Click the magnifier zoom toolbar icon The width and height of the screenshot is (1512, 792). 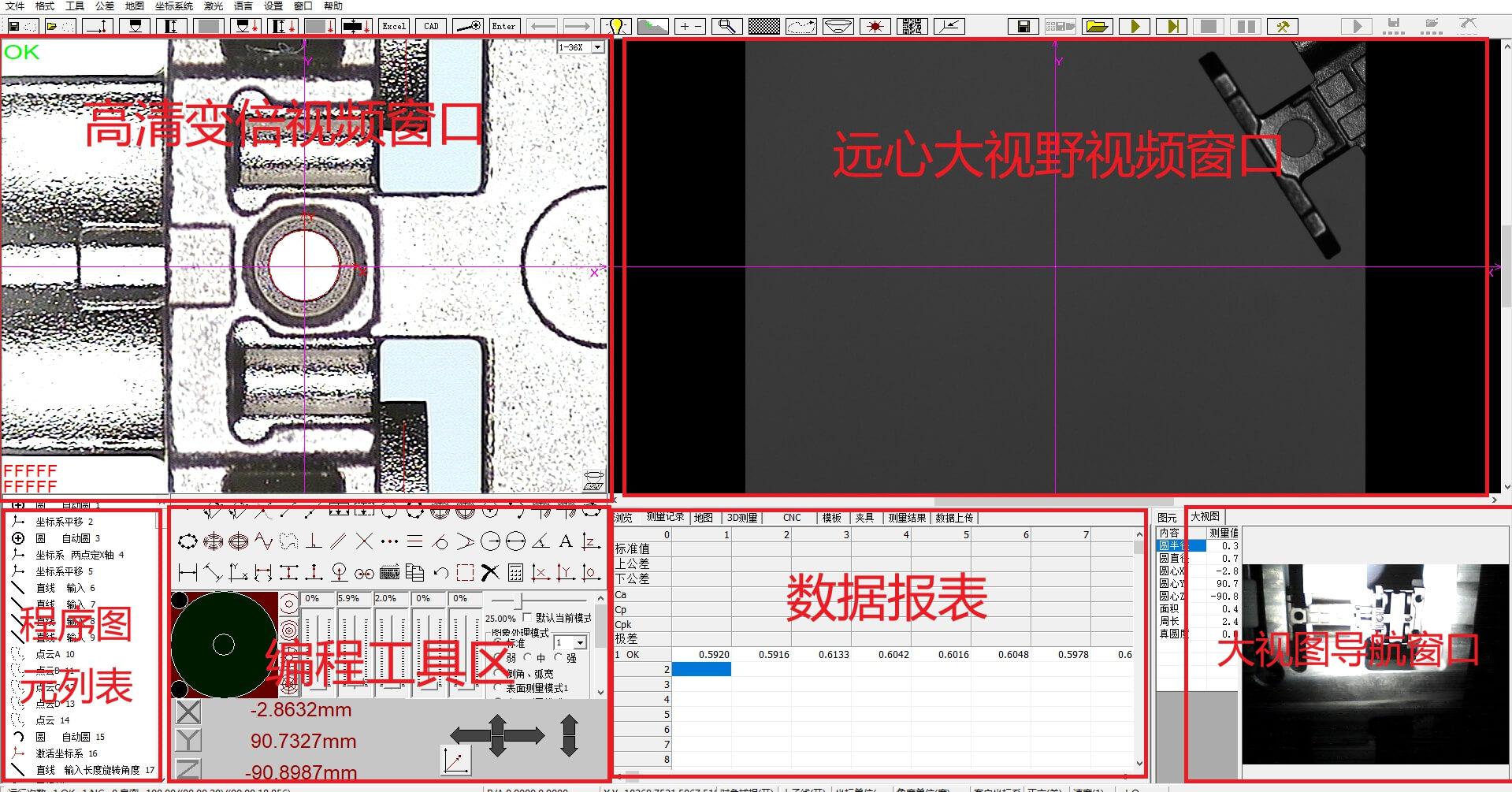click(x=726, y=27)
